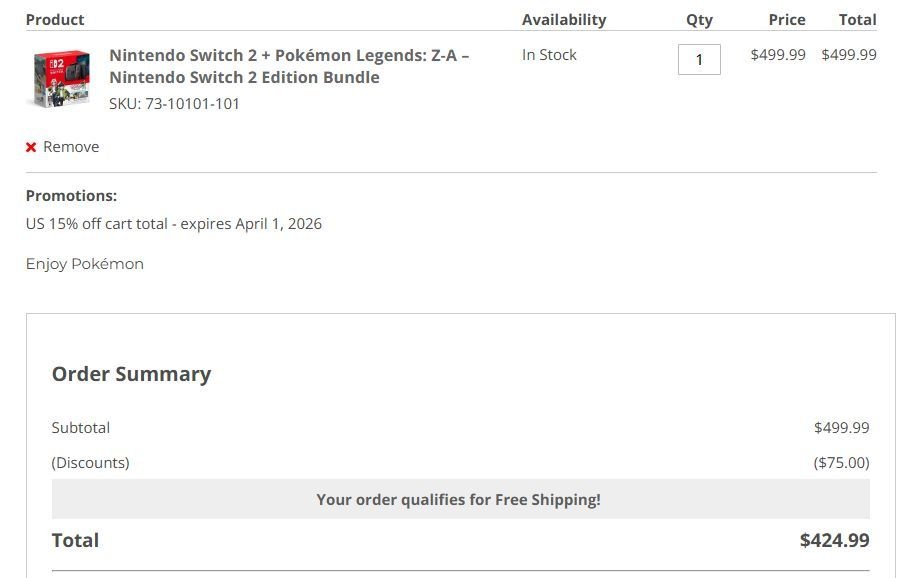The image size is (913, 578).
Task: Click the $424.99 order total
Action: click(x=834, y=541)
